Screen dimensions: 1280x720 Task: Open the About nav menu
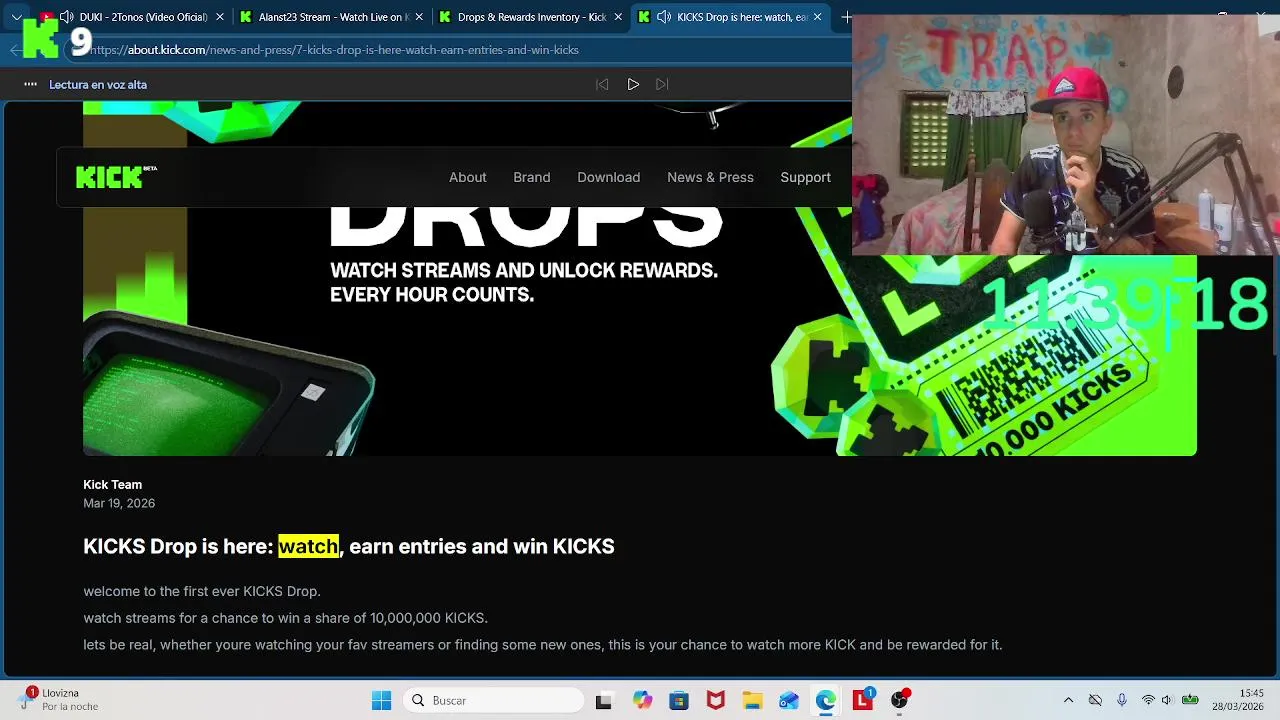coord(467,177)
